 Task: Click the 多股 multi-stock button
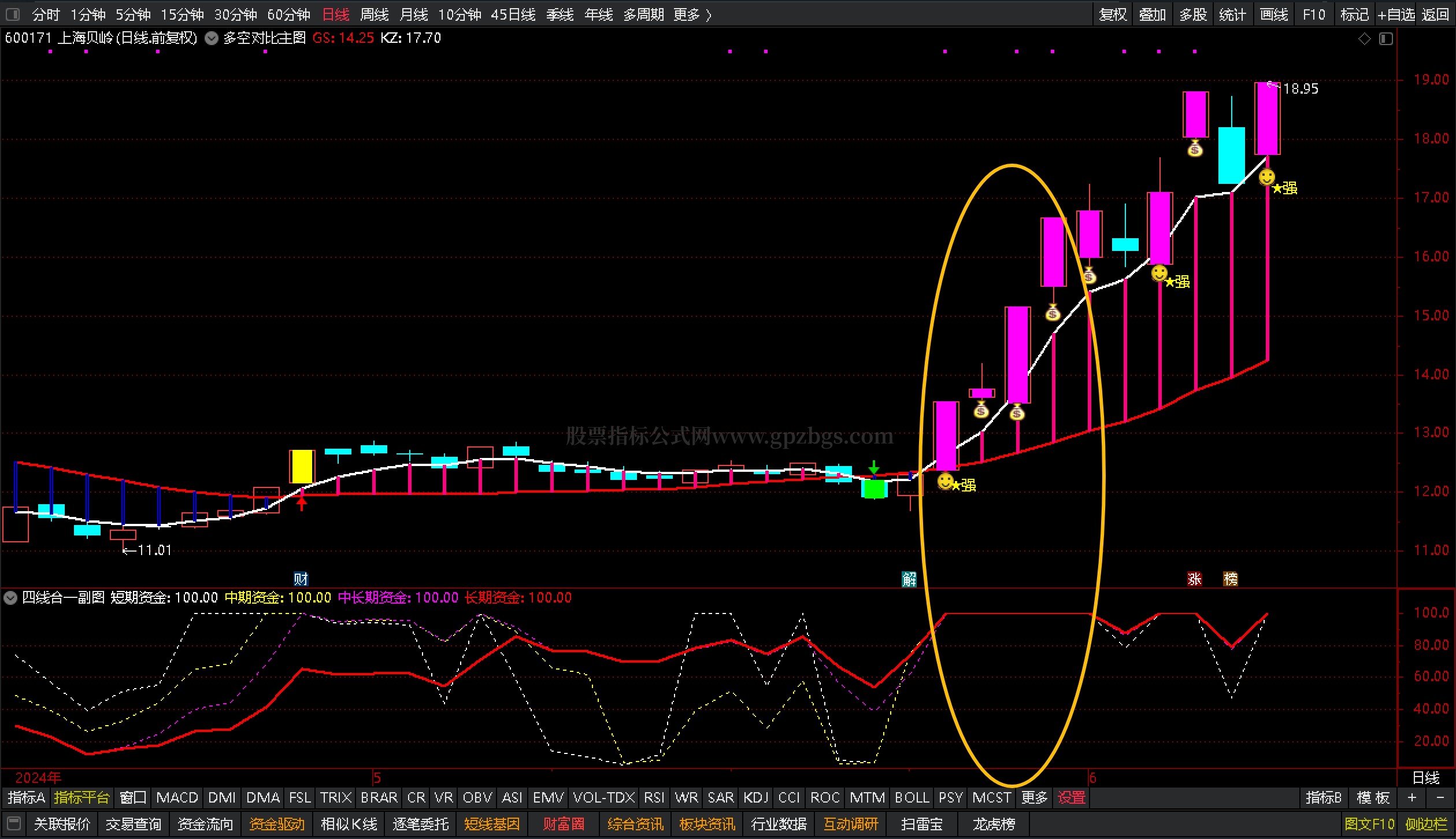tap(1192, 14)
